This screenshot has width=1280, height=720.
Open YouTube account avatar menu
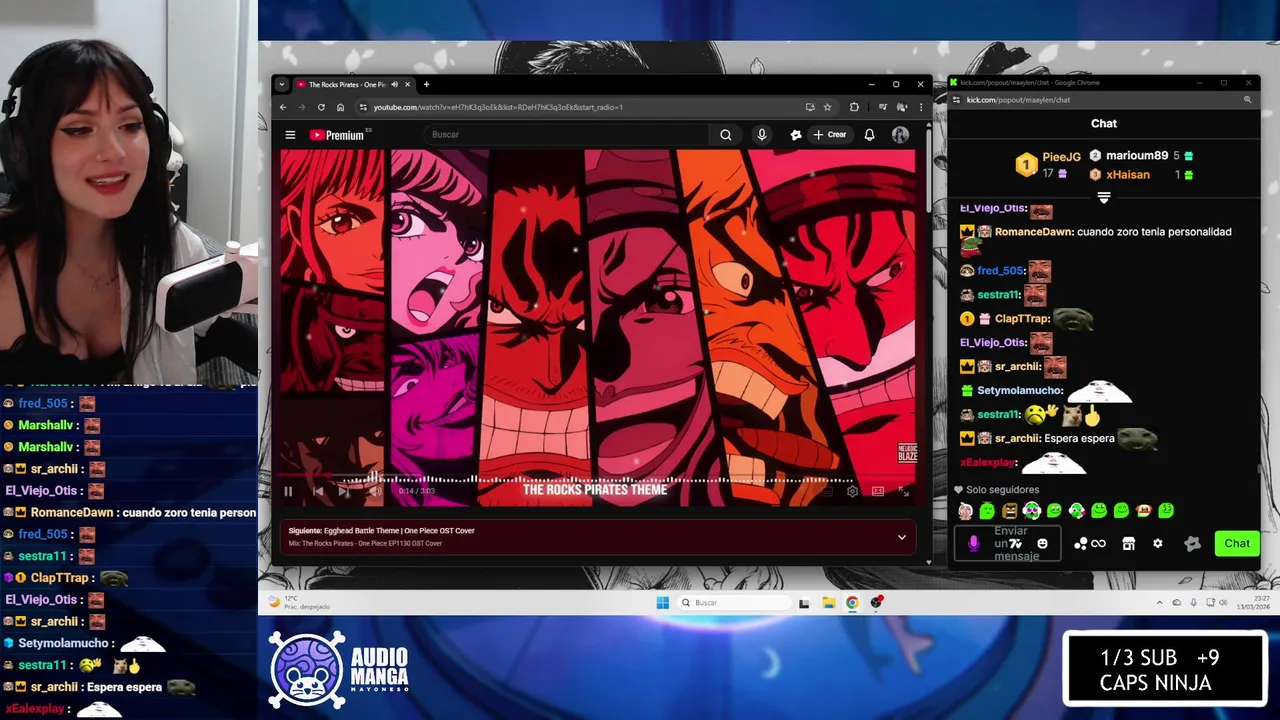(x=900, y=135)
